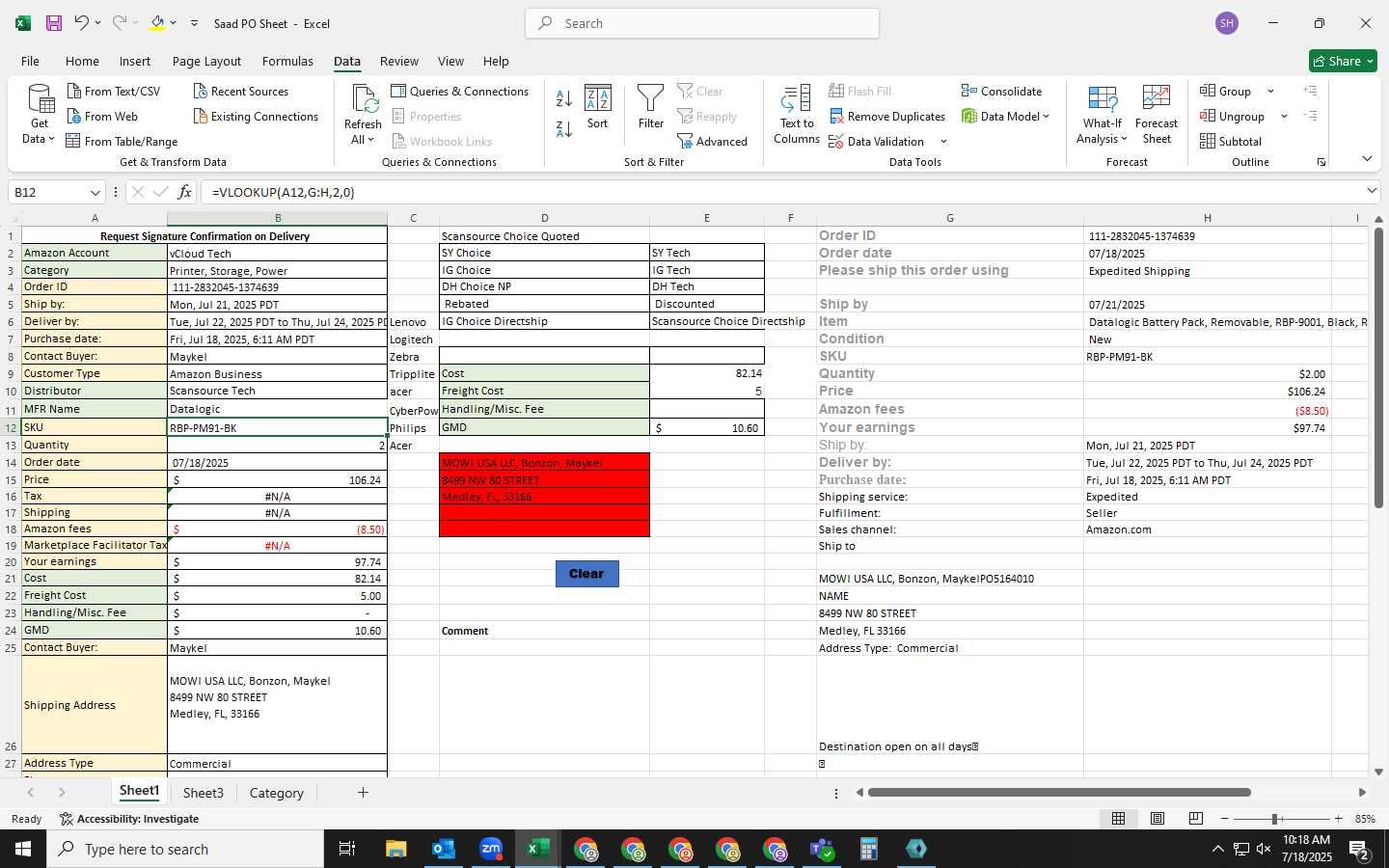1389x868 pixels.
Task: Open Existing Connections
Action: [x=256, y=116]
